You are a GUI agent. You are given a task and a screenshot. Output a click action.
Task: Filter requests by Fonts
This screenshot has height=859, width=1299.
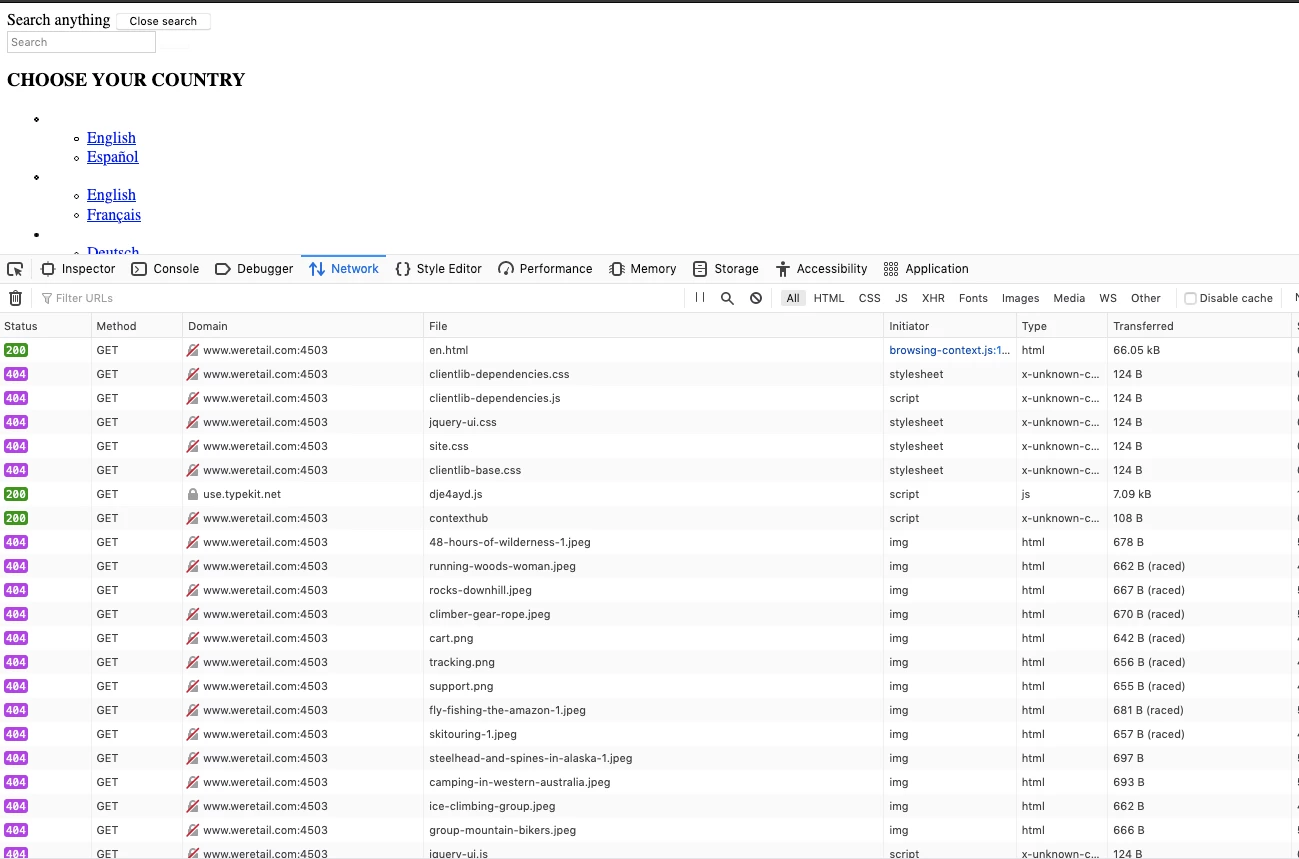coord(973,298)
